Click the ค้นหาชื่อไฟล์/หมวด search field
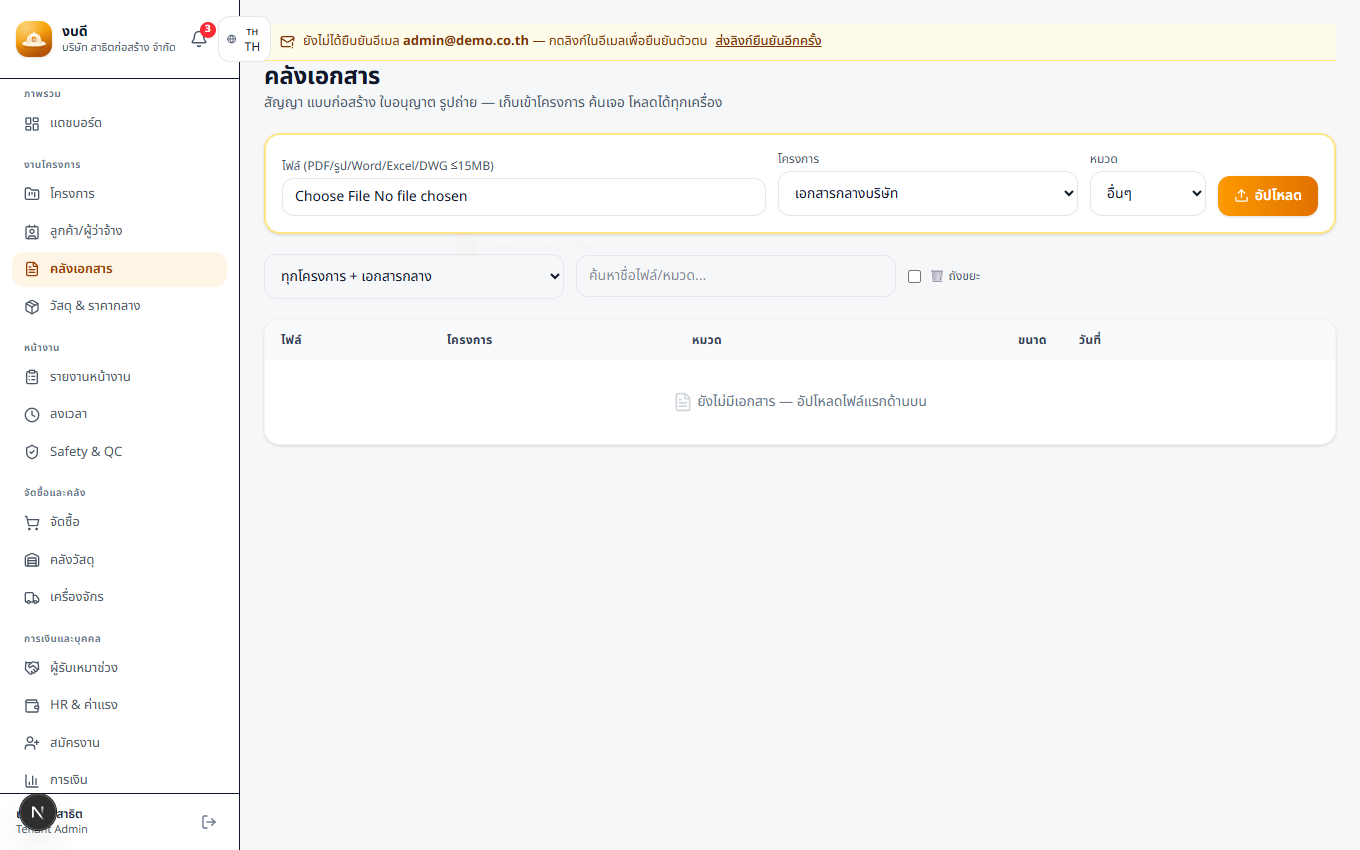The image size is (1360, 850). click(736, 276)
